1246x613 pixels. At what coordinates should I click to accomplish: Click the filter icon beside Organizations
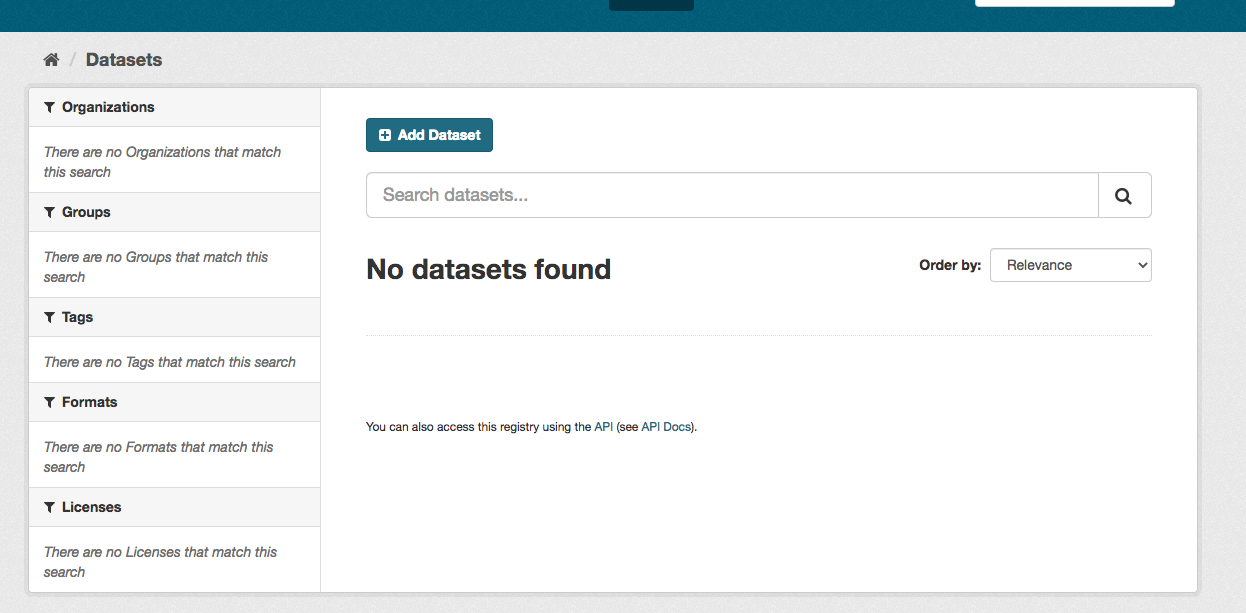pyautogui.click(x=48, y=107)
